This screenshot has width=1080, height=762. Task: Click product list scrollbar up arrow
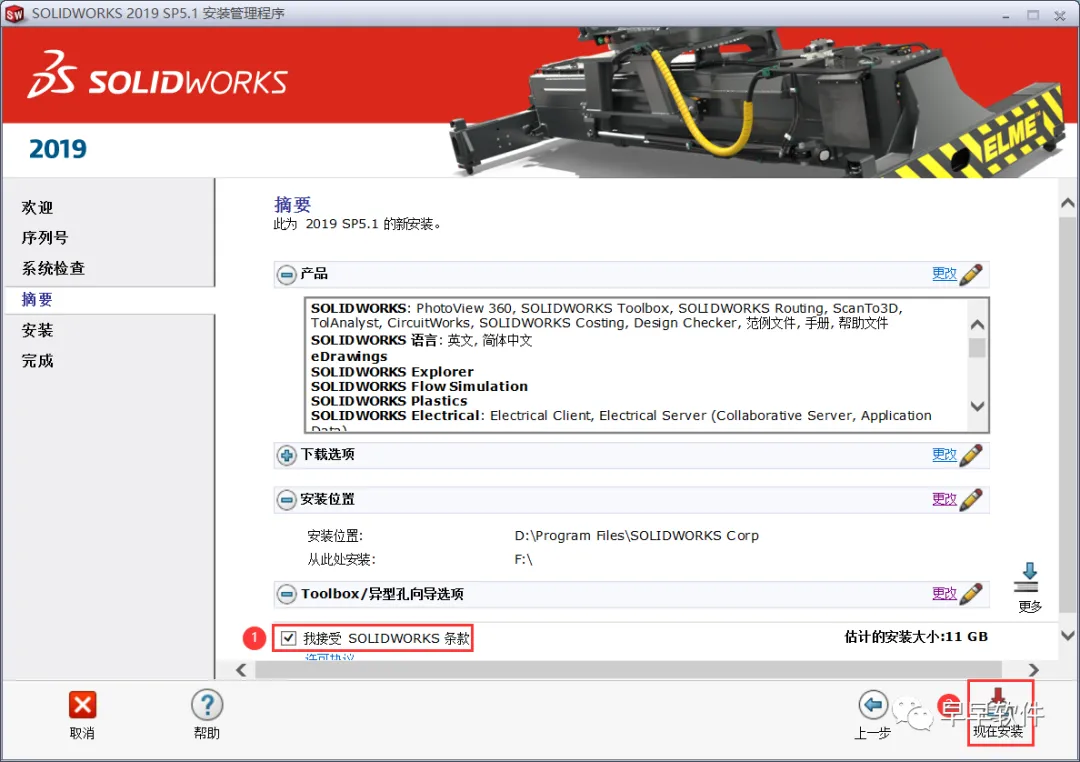coord(977,325)
